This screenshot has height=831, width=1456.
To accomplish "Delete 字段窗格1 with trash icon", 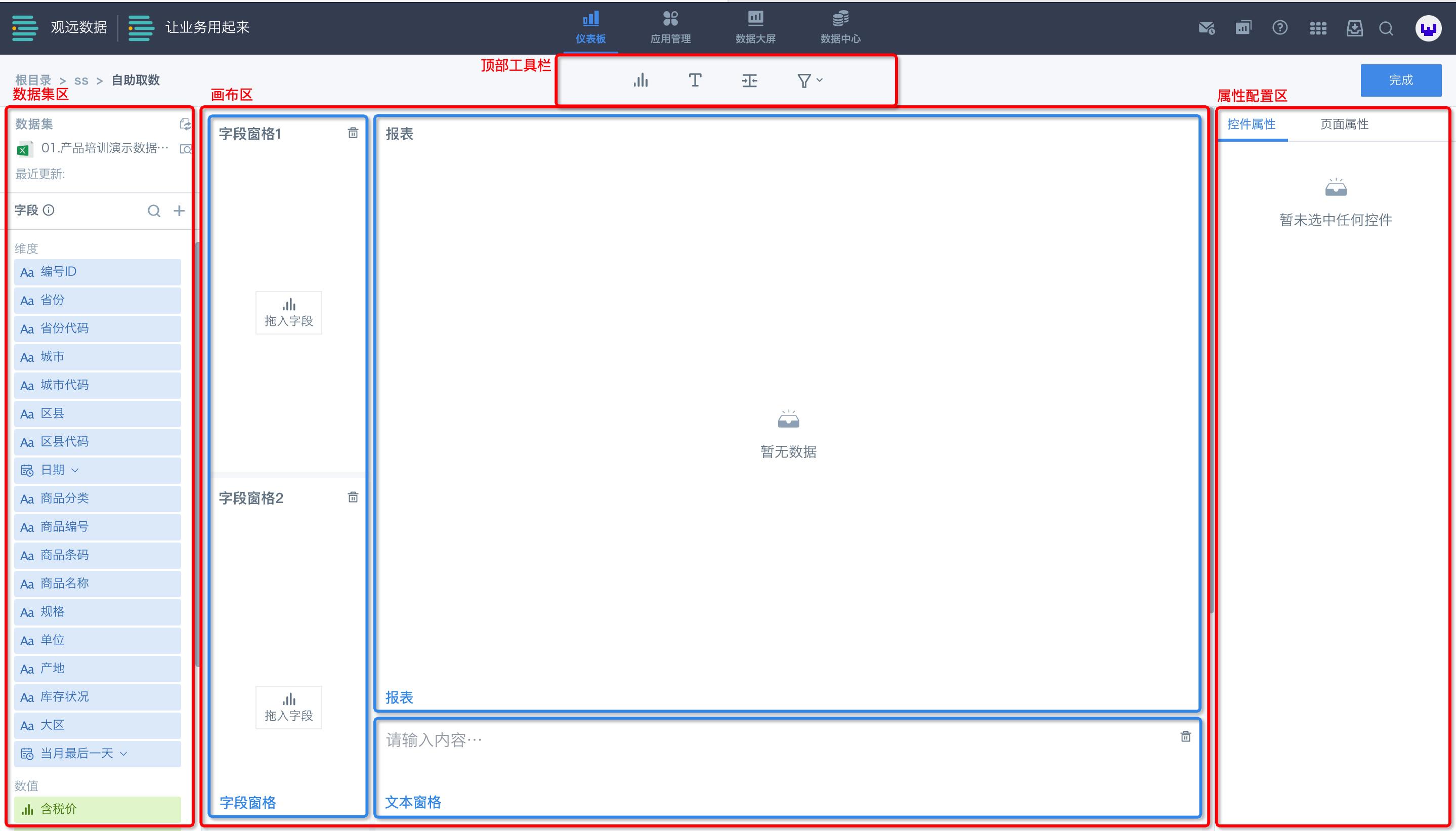I will click(x=353, y=133).
